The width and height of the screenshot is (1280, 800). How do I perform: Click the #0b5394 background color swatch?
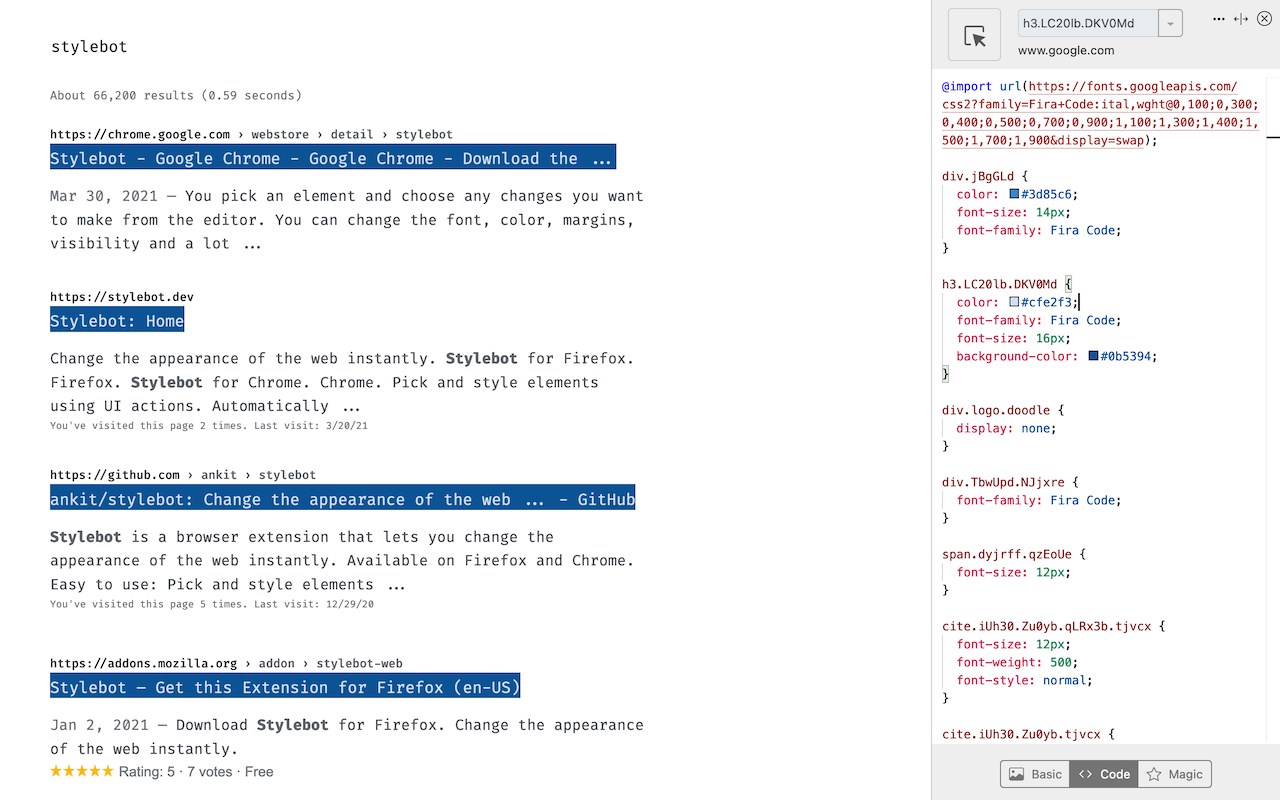[1094, 356]
